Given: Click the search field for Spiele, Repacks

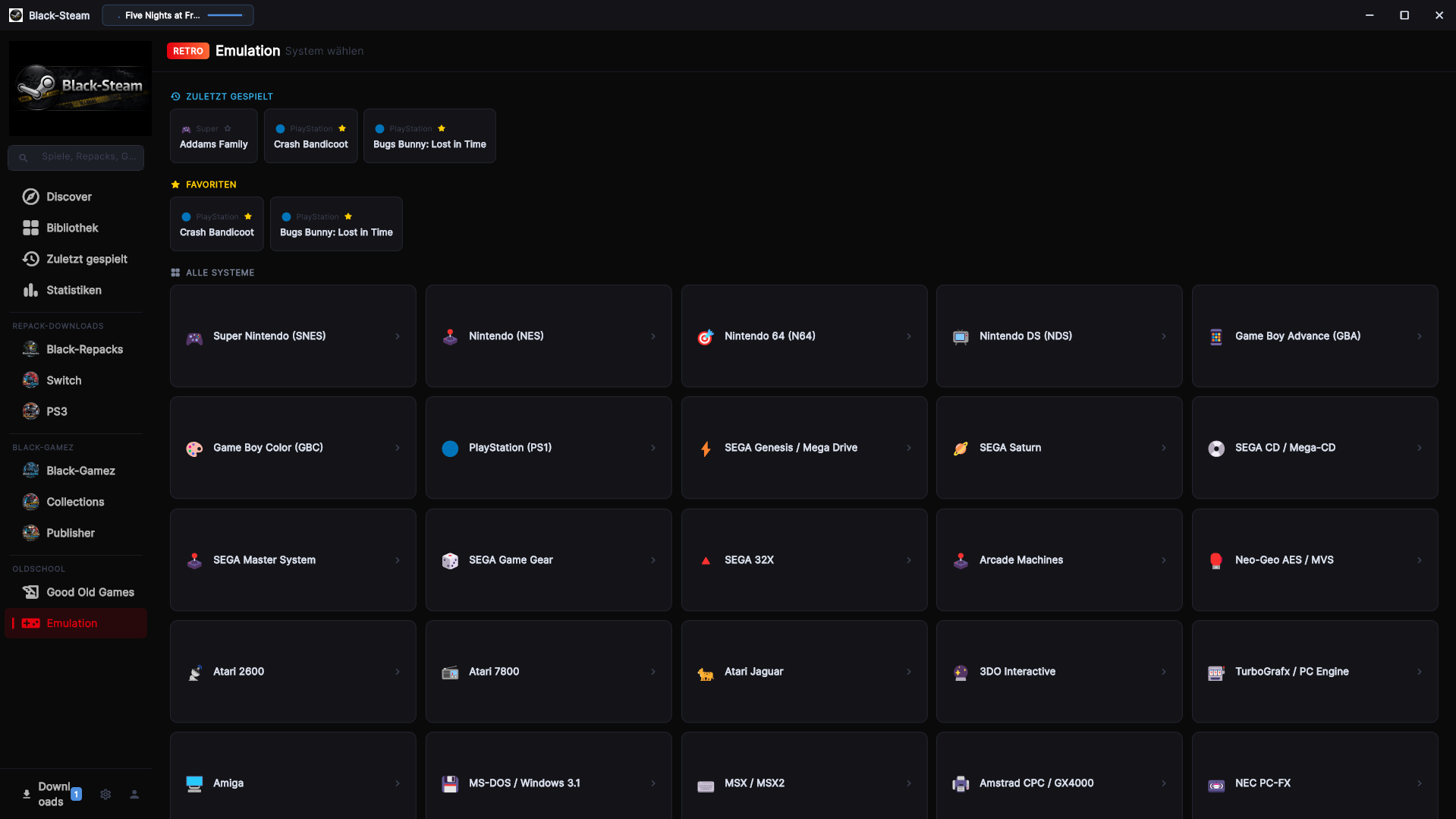Looking at the screenshot, I should pyautogui.click(x=76, y=157).
